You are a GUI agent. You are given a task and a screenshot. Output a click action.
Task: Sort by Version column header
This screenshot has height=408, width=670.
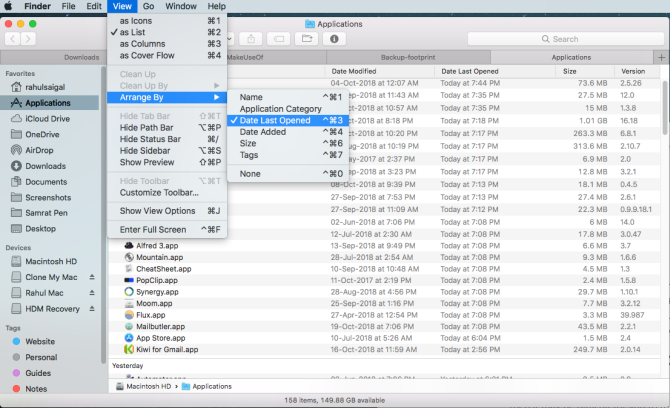tap(633, 71)
